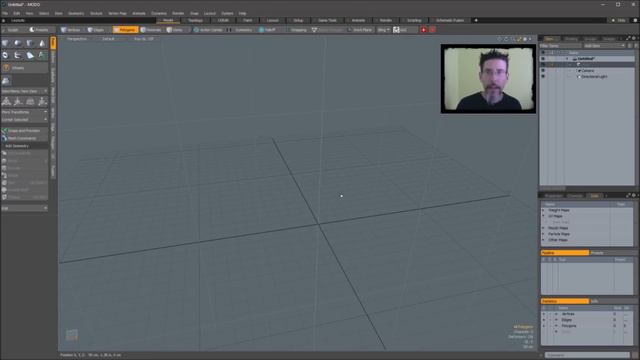Screen dimensions: 640x360
Task: Click the Others button
Action: coord(24,68)
